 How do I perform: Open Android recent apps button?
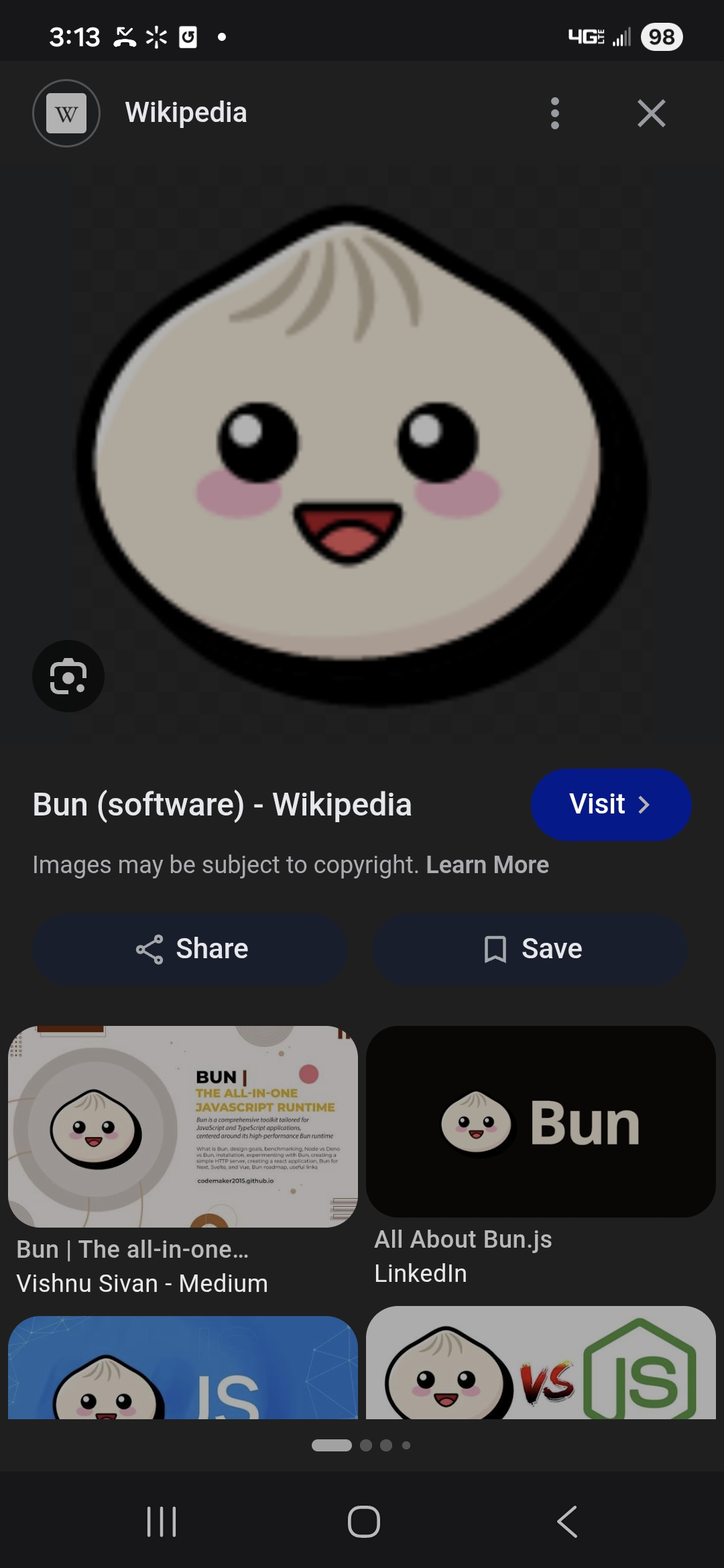(x=162, y=1522)
